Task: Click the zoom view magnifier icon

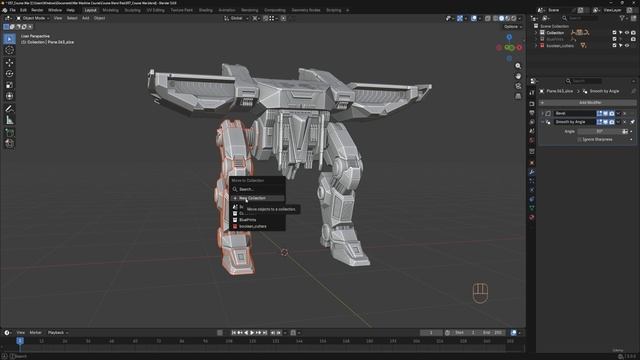Action: tap(518, 66)
